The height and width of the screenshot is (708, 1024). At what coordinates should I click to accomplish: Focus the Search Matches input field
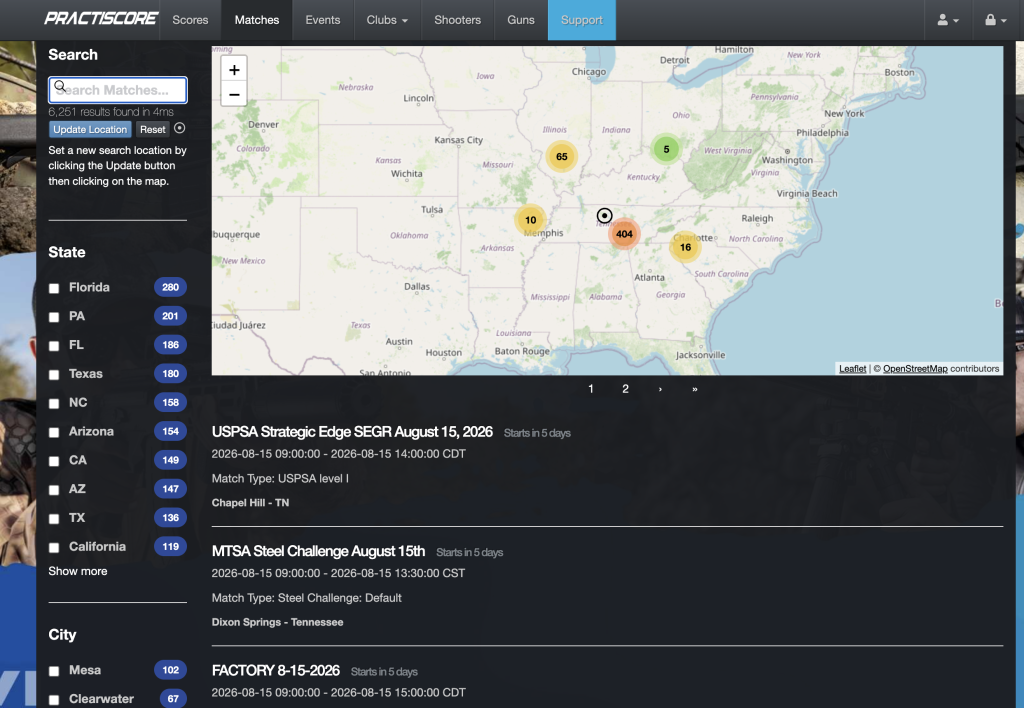click(118, 90)
